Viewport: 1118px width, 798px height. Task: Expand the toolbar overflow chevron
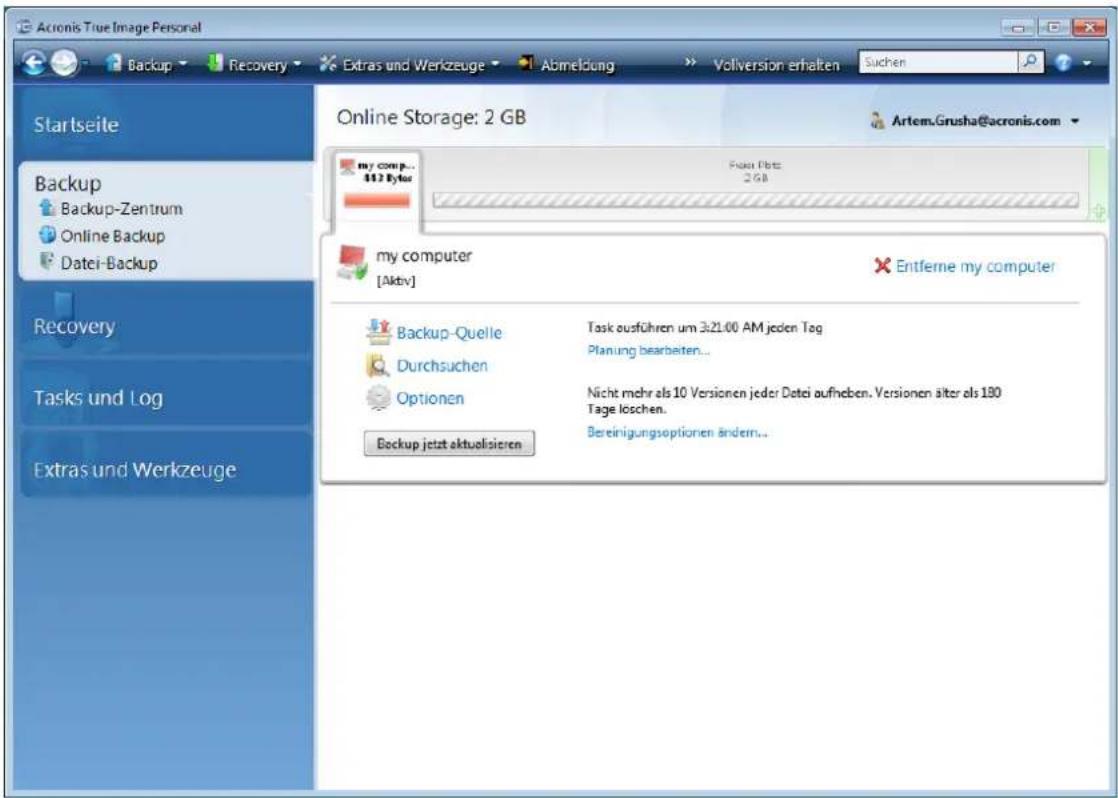690,63
